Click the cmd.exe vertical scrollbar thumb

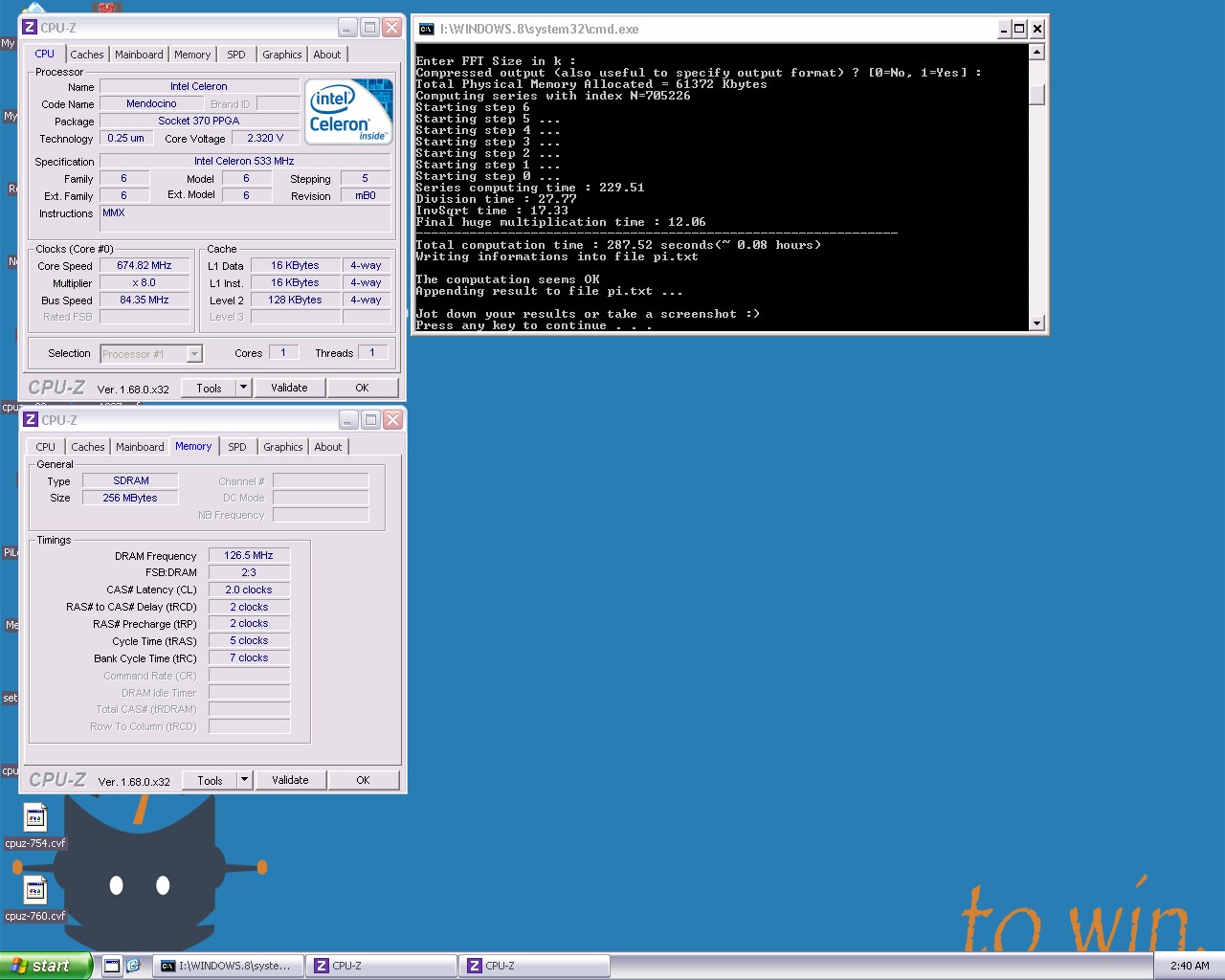click(1036, 95)
